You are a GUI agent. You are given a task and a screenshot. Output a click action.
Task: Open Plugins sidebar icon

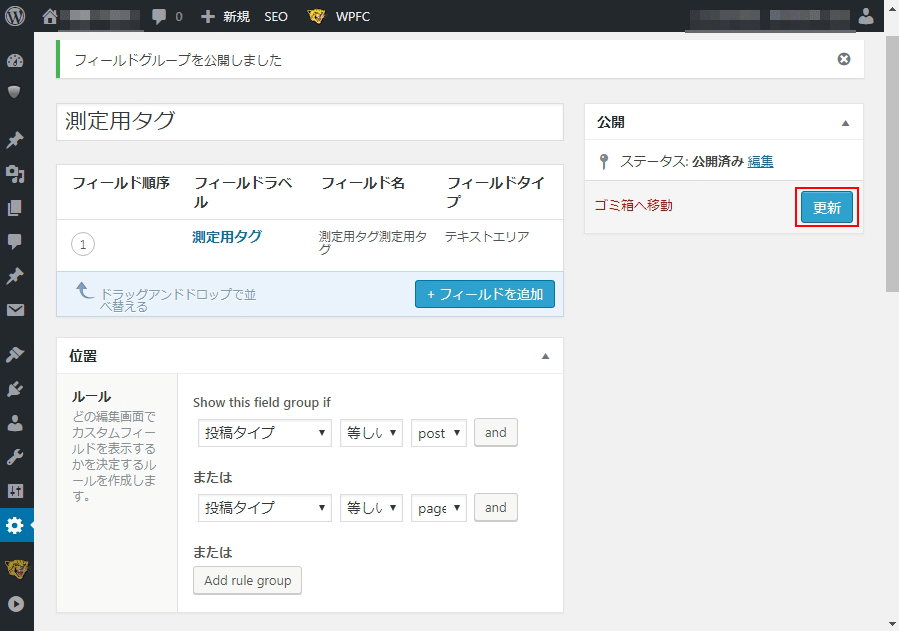tap(15, 389)
